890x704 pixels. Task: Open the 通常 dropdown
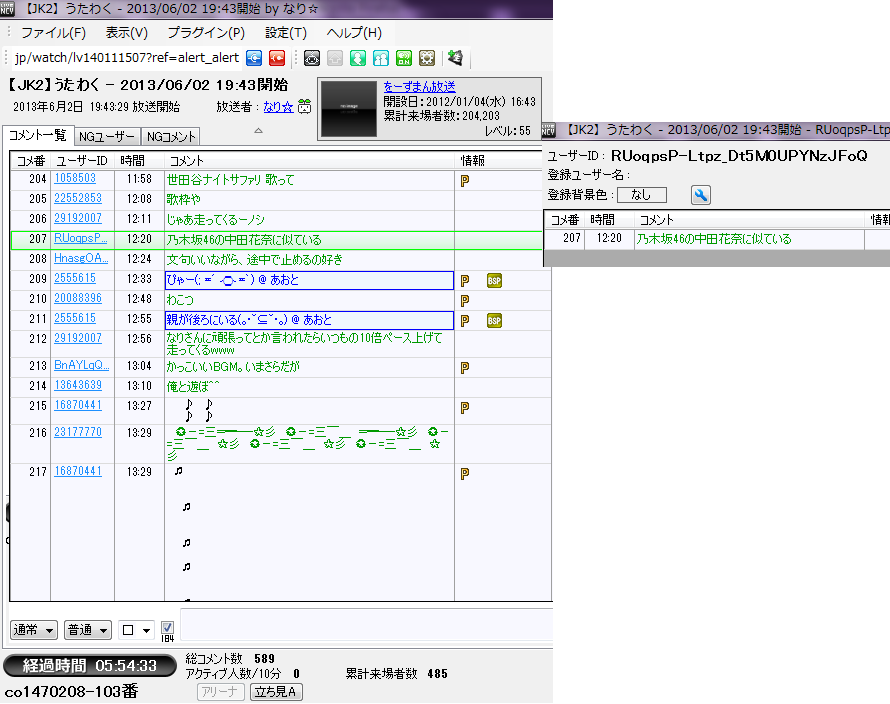(33, 630)
